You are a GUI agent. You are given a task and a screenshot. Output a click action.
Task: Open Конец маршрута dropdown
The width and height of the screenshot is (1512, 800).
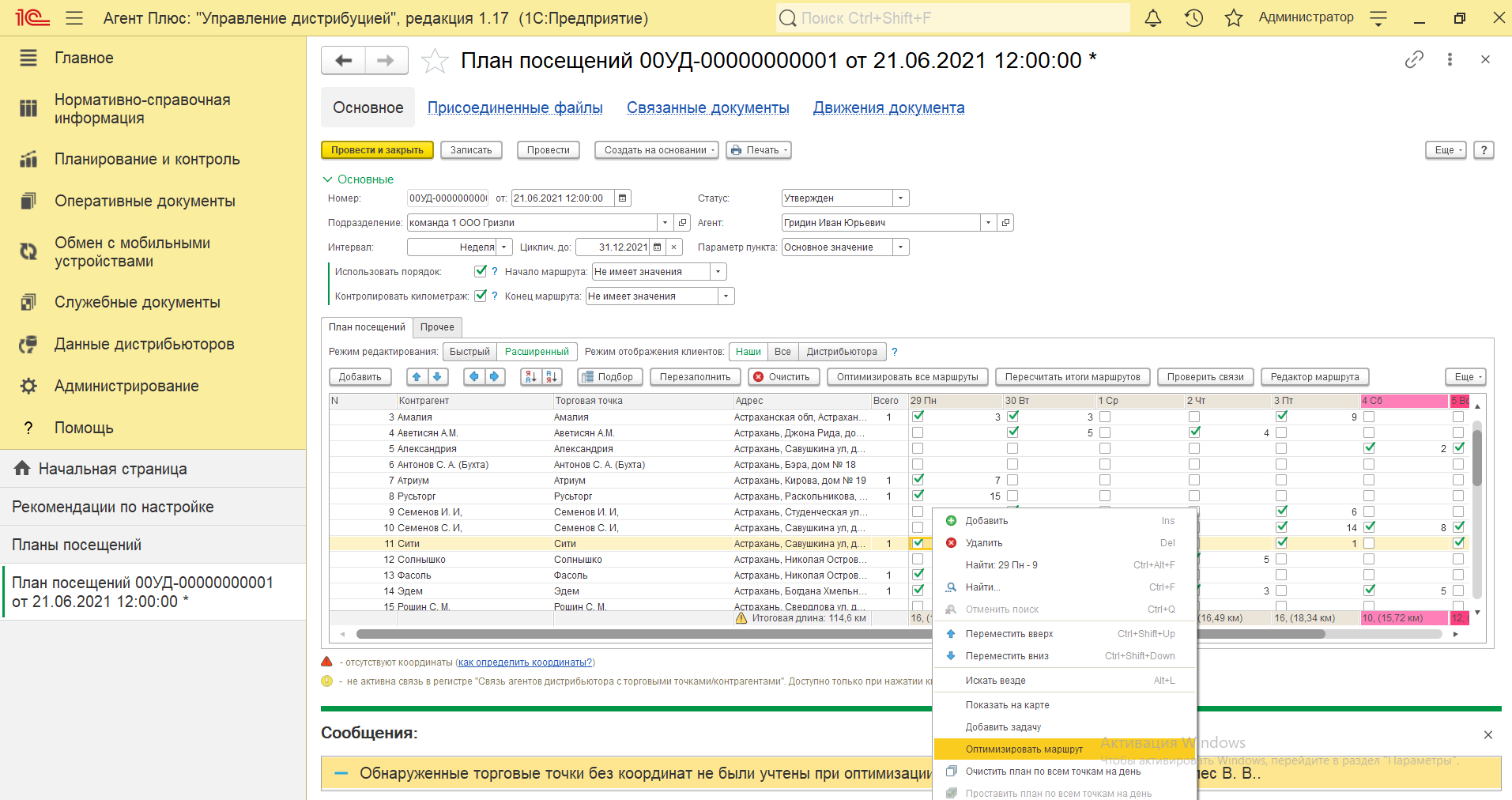(726, 296)
